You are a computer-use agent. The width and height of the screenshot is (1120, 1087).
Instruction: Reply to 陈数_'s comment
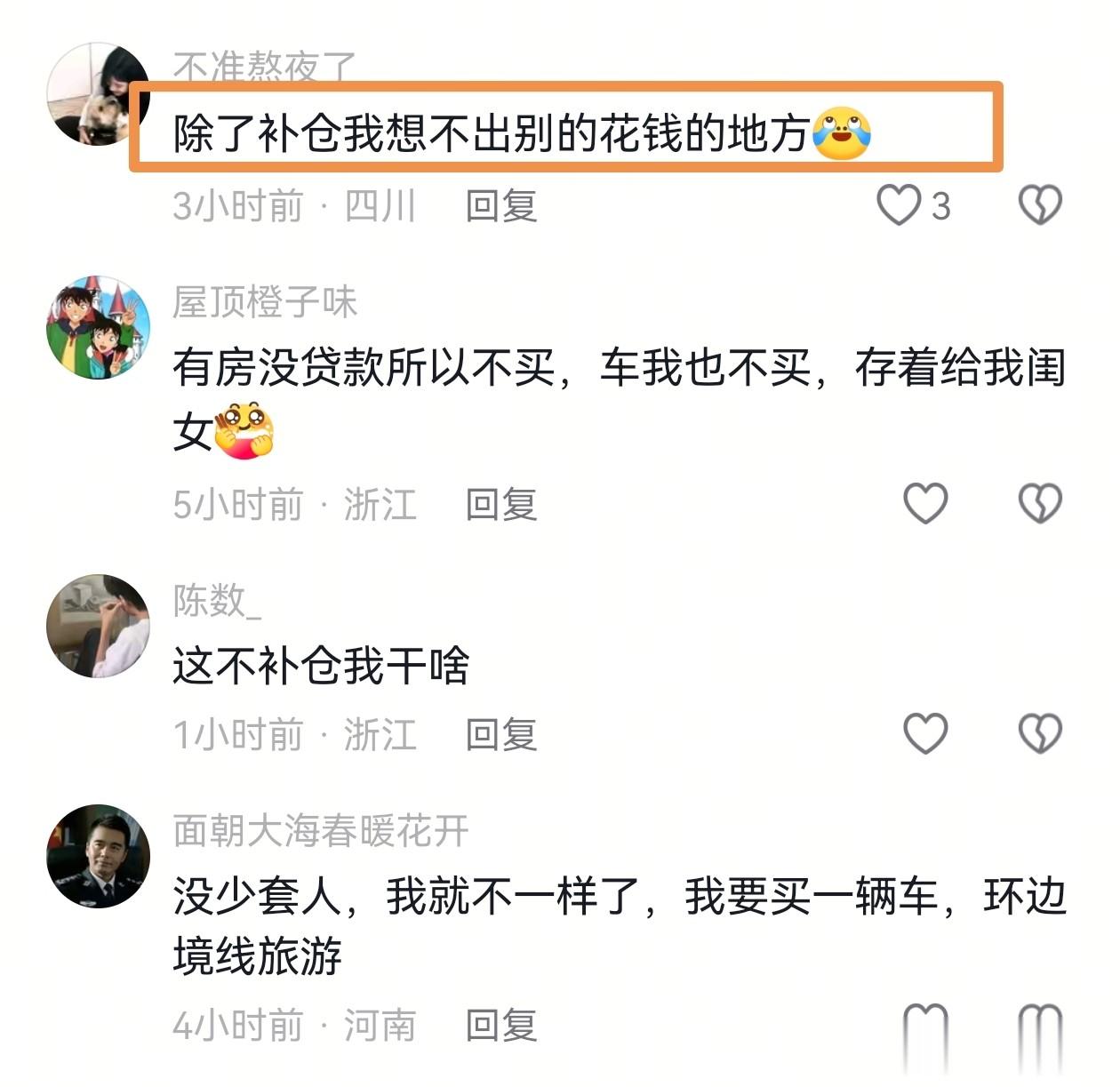click(x=502, y=735)
